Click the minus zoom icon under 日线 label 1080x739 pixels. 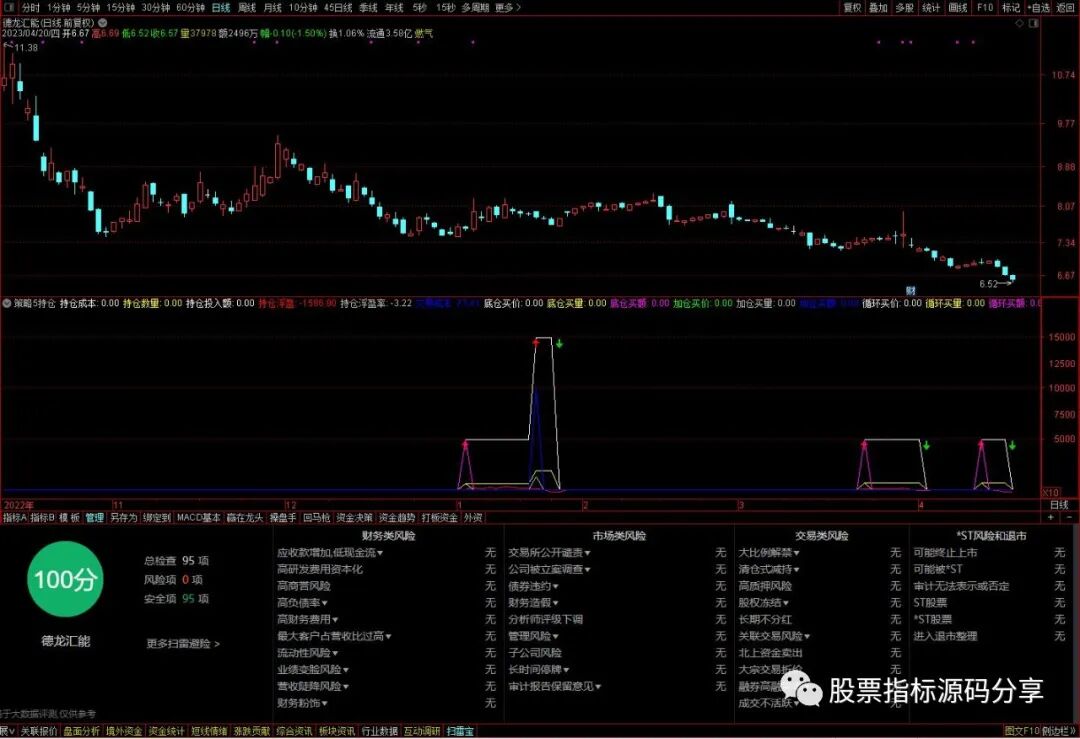coord(1069,517)
